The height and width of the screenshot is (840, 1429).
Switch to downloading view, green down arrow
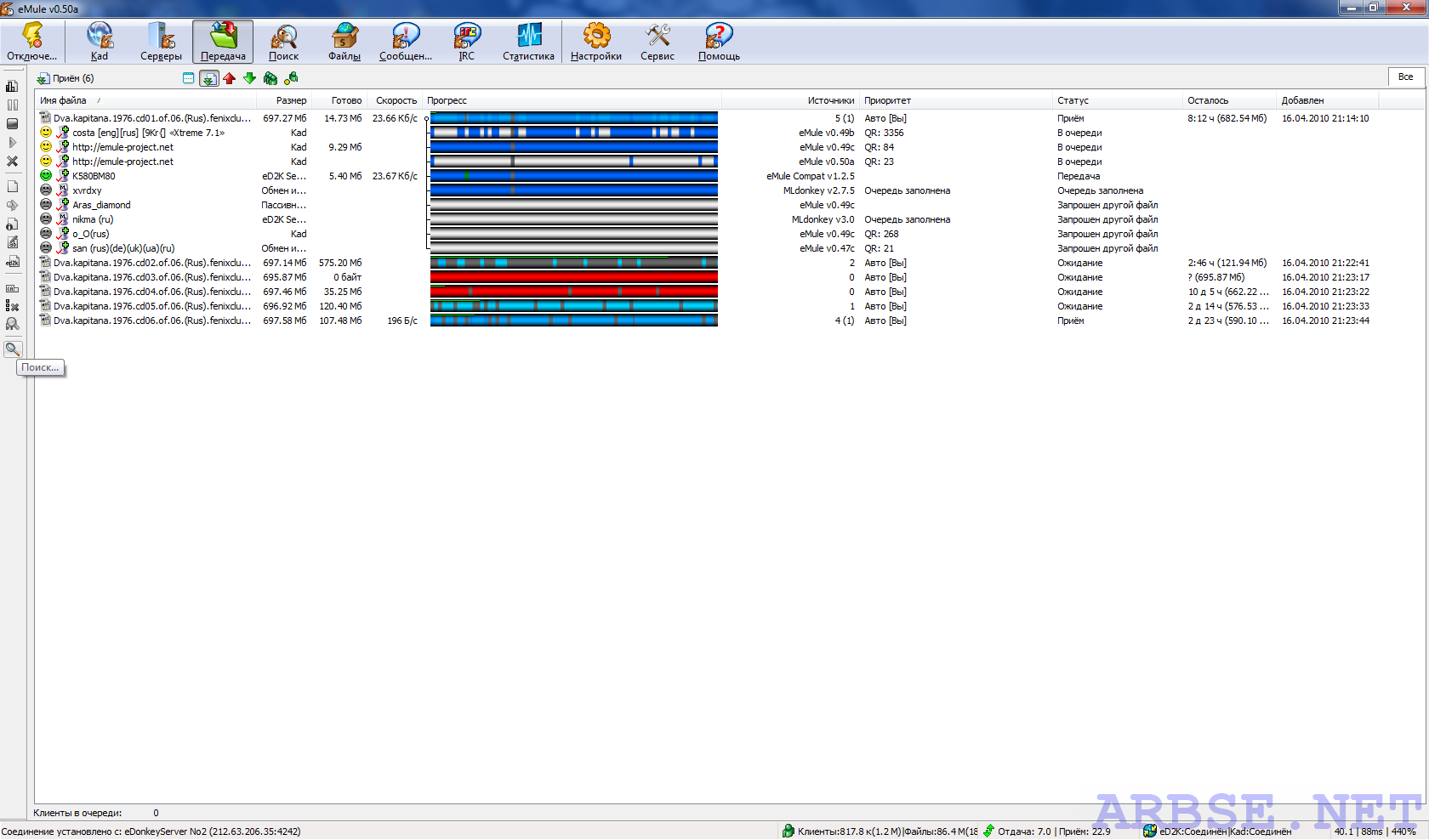click(x=249, y=78)
